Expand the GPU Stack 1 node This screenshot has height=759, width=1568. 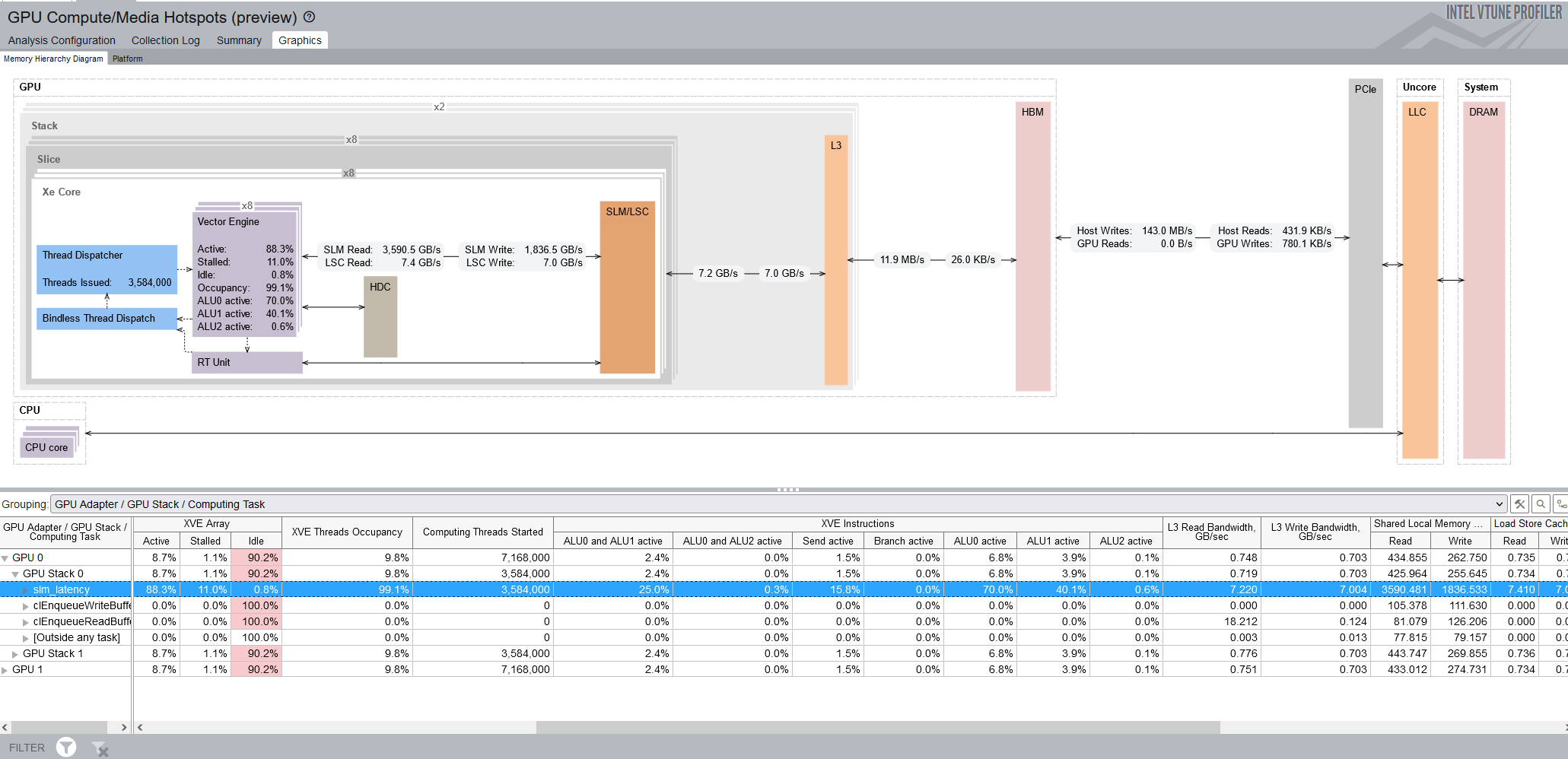click(15, 654)
